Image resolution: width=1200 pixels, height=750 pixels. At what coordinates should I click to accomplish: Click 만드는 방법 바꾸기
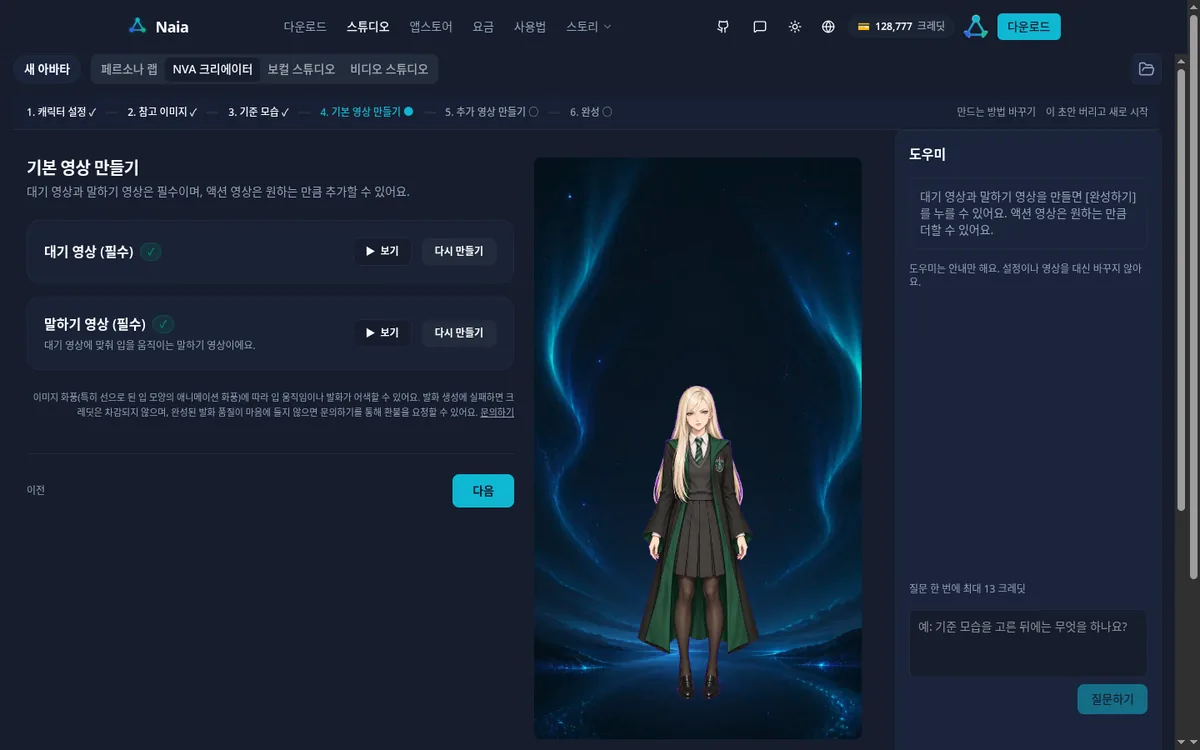[x=996, y=112]
